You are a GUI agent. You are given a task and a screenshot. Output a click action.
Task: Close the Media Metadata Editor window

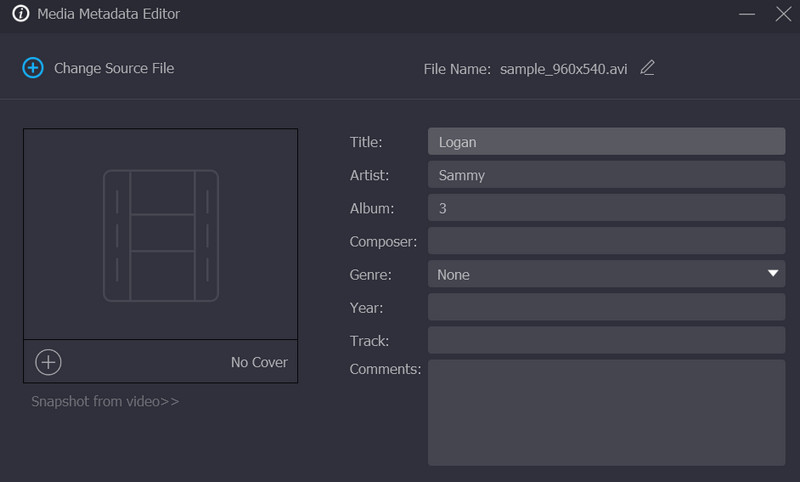point(783,15)
